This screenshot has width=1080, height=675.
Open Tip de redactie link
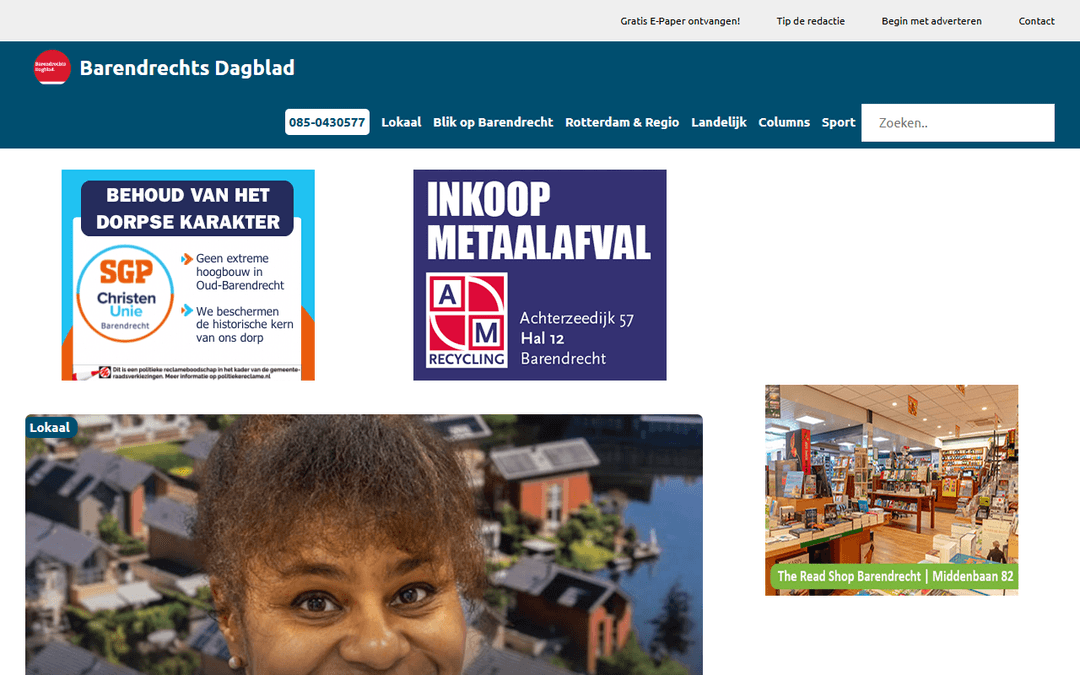811,21
